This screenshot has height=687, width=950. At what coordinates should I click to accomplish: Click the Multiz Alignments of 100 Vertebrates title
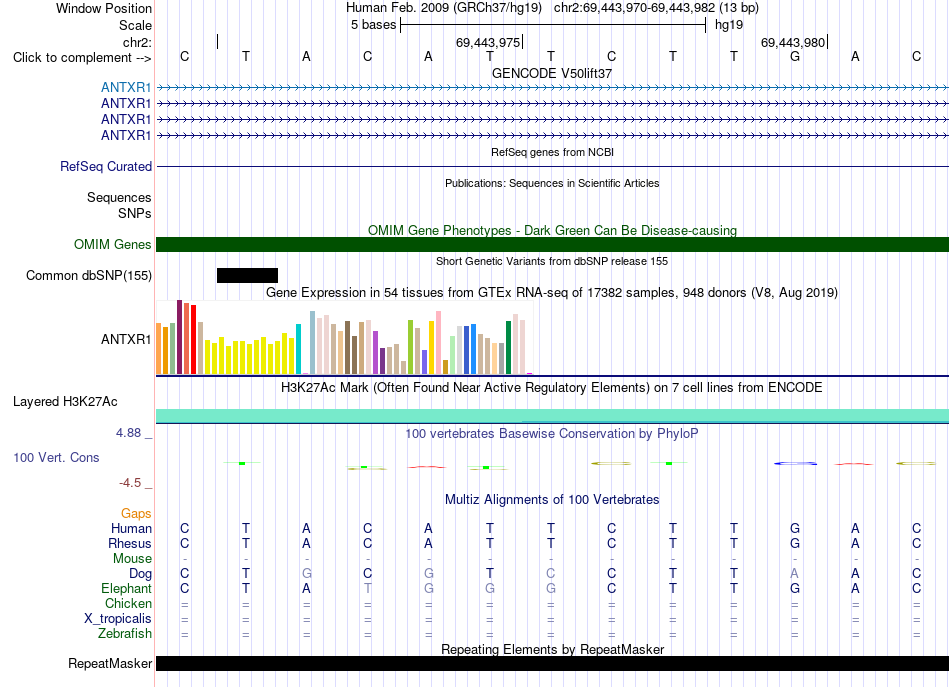click(x=552, y=500)
